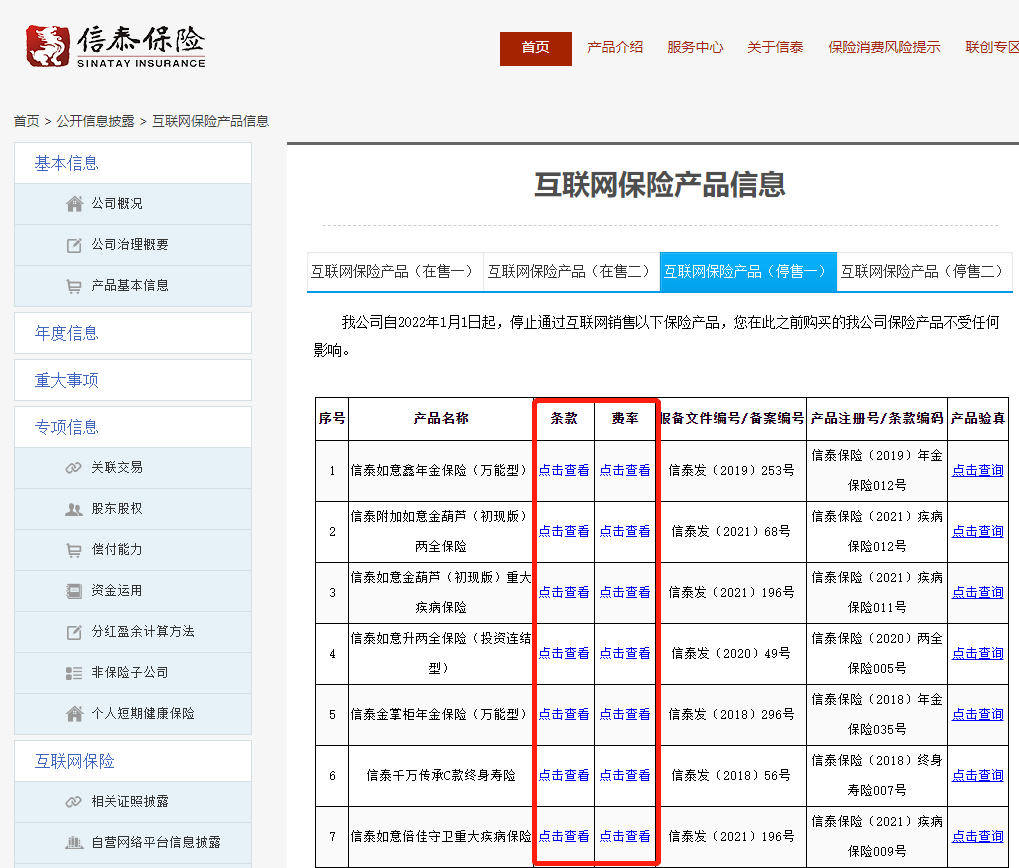Click the link icon beside 关联交易
1019x868 pixels.
pyautogui.click(x=74, y=468)
